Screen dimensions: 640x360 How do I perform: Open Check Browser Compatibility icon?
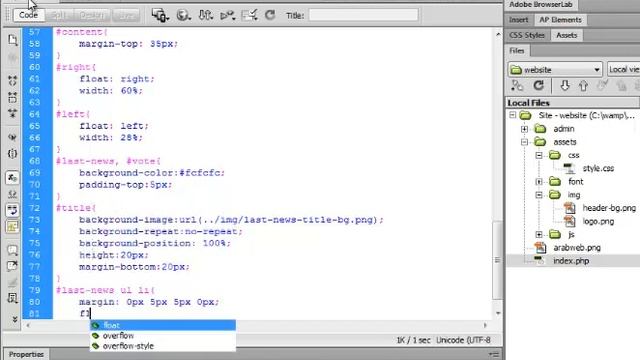click(249, 16)
